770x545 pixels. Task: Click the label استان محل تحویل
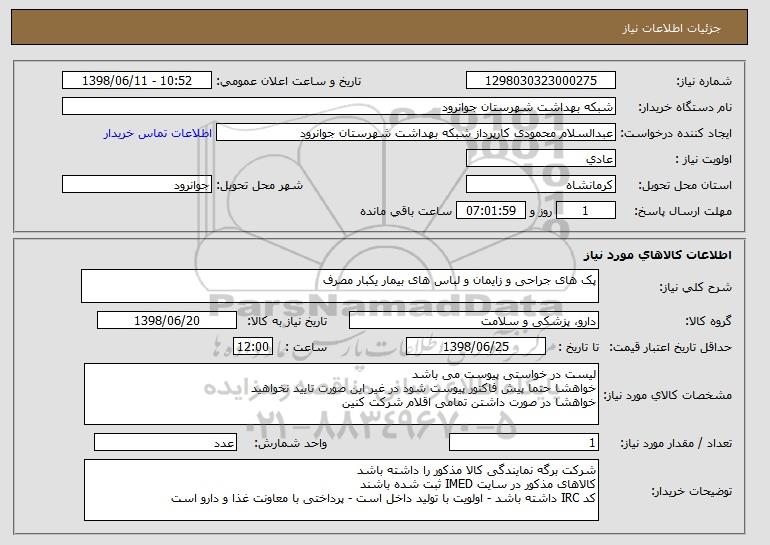[685, 185]
